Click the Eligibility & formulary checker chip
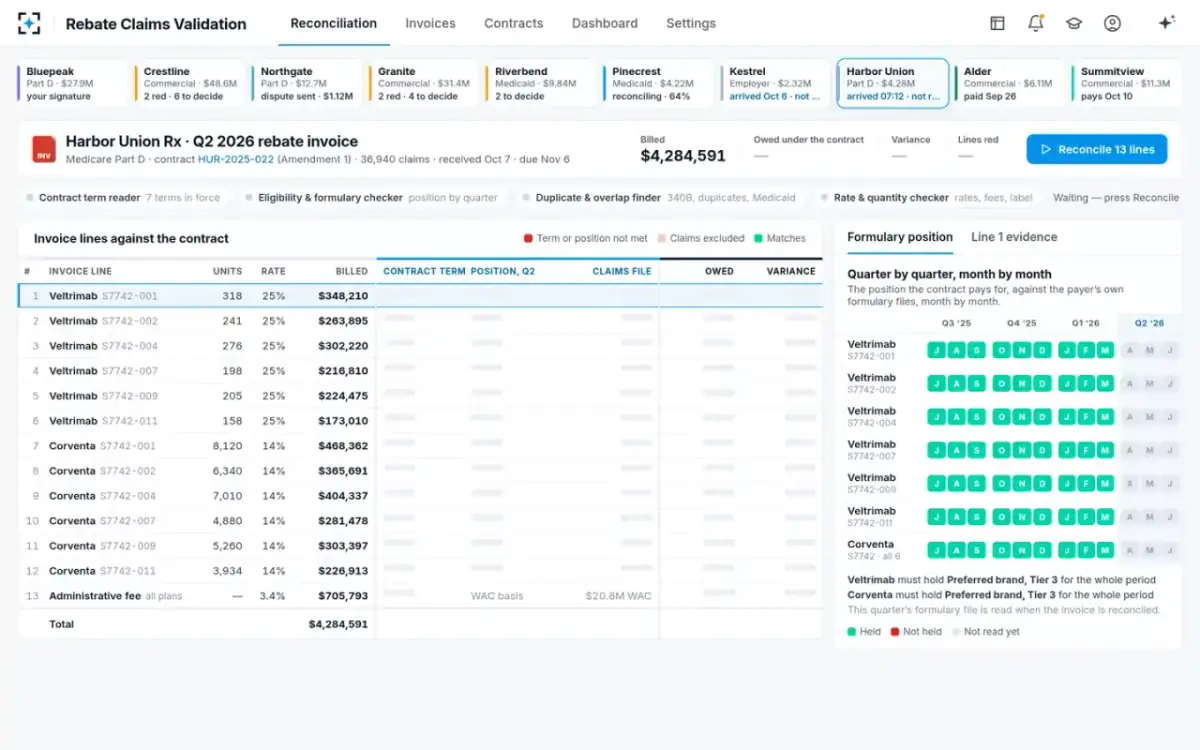 (372, 198)
